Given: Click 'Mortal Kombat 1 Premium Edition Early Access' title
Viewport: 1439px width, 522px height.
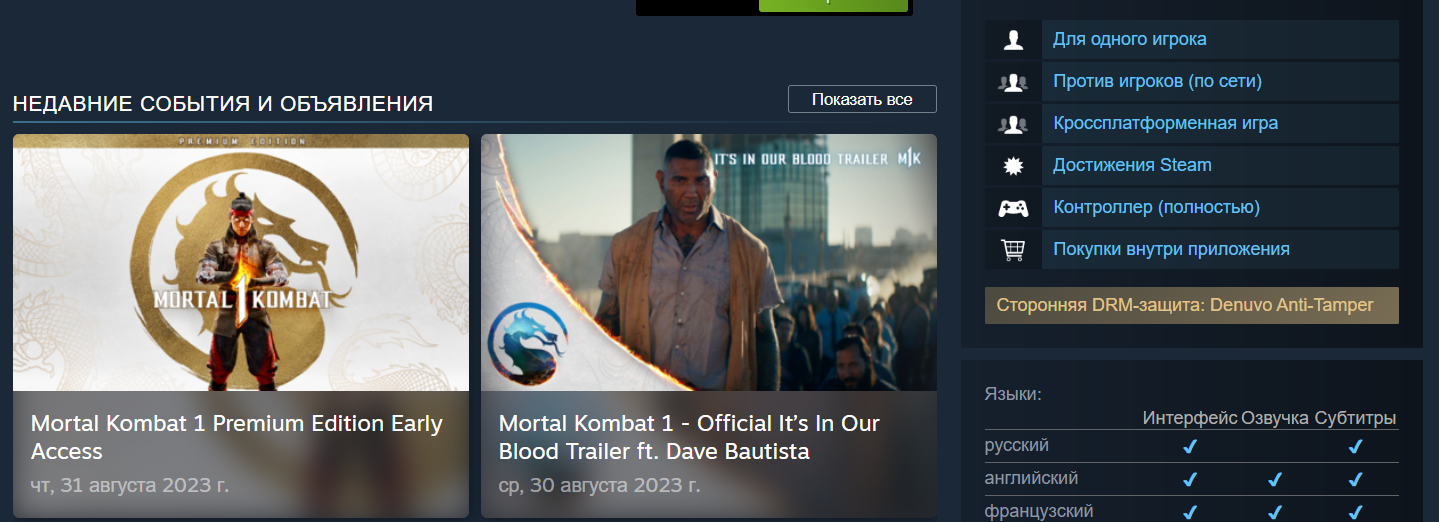Looking at the screenshot, I should click(x=237, y=437).
